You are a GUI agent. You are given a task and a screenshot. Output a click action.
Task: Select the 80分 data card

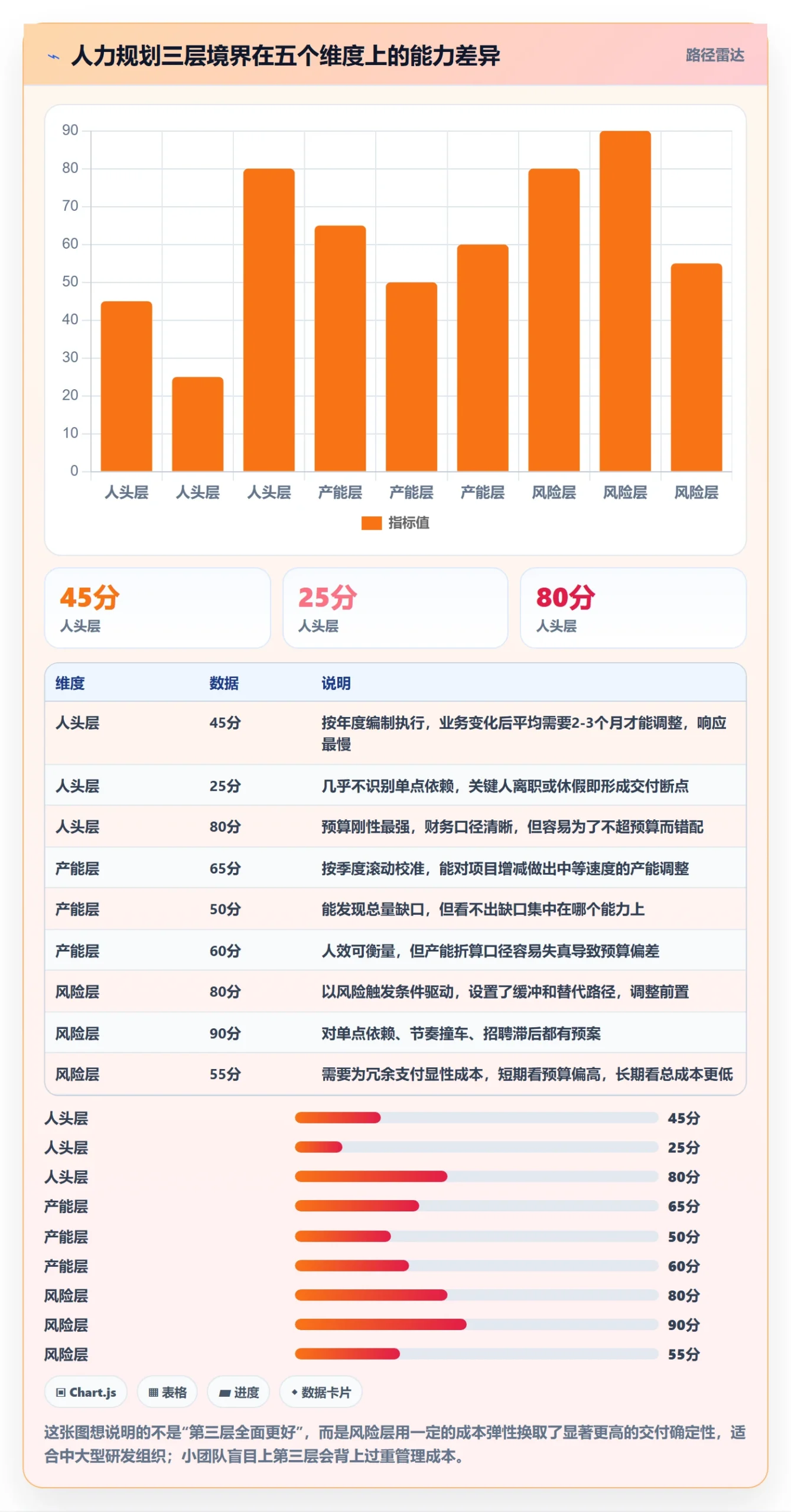pos(633,608)
